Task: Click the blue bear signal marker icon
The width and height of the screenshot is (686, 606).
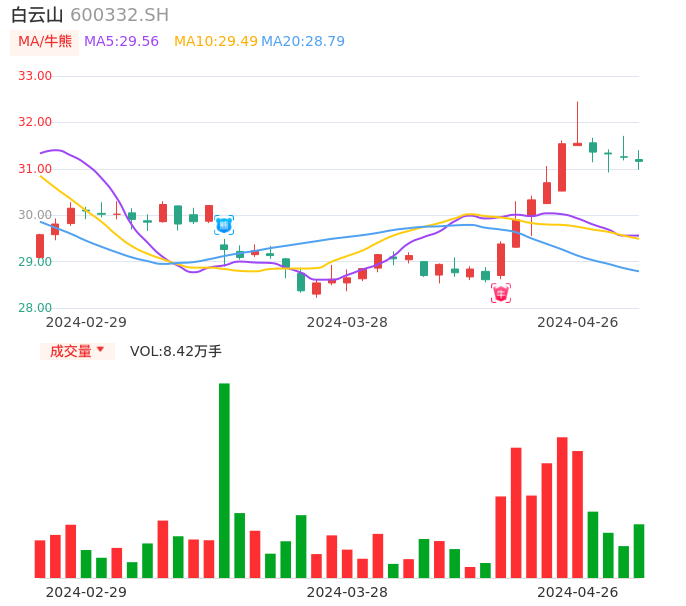Action: click(224, 225)
